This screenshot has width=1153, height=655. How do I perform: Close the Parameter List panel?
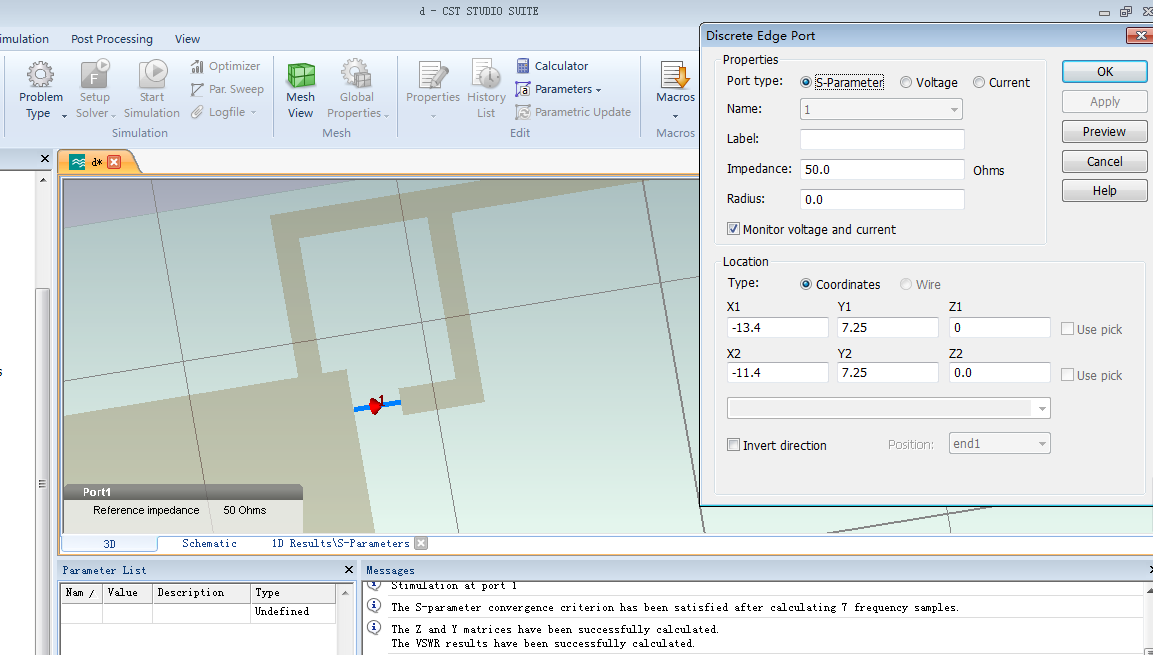coord(349,570)
